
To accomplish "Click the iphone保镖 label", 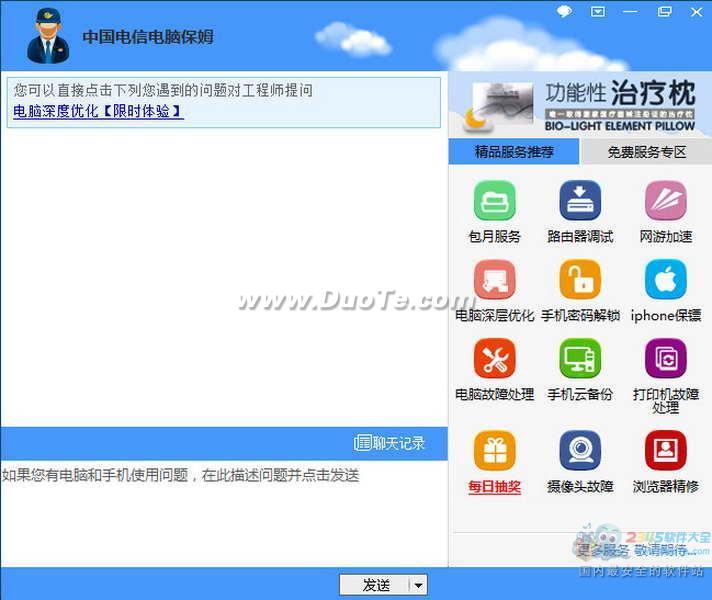I will click(666, 315).
